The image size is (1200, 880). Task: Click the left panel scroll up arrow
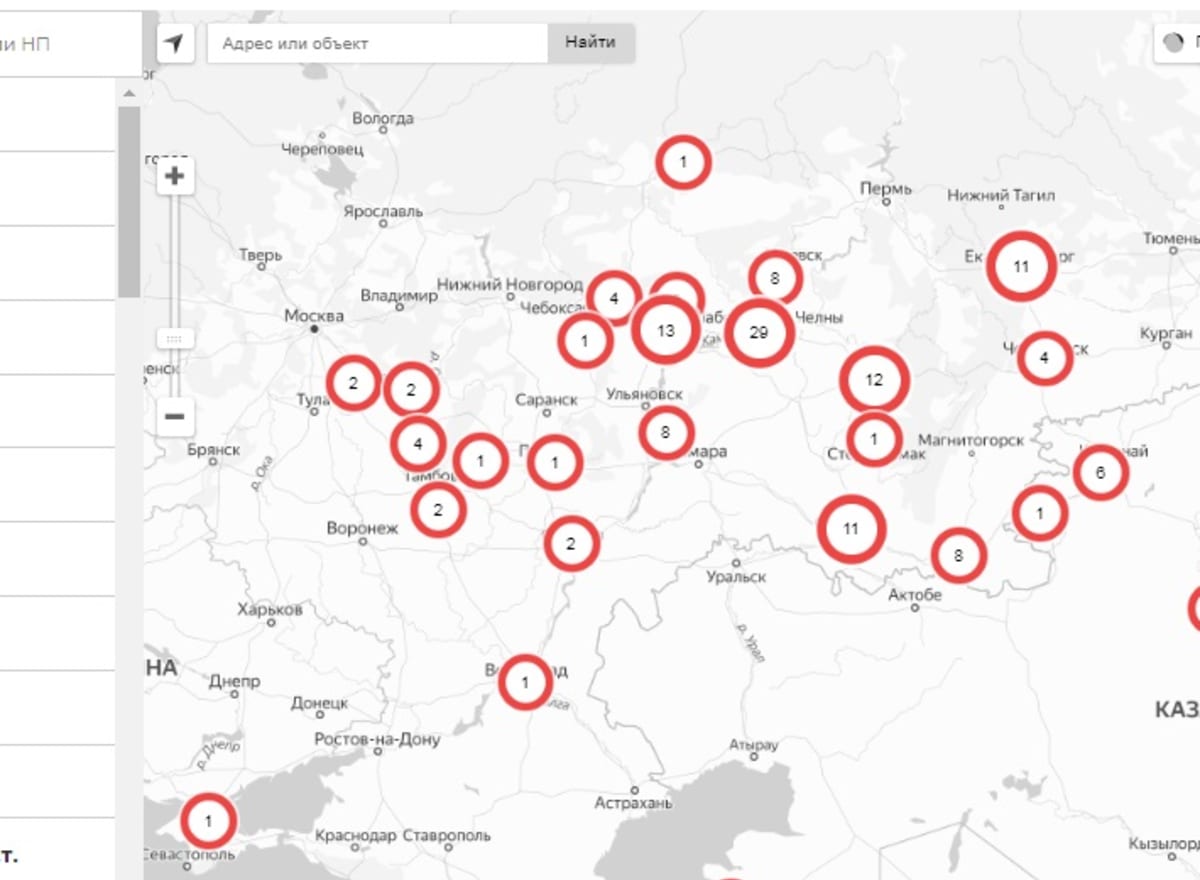[129, 94]
